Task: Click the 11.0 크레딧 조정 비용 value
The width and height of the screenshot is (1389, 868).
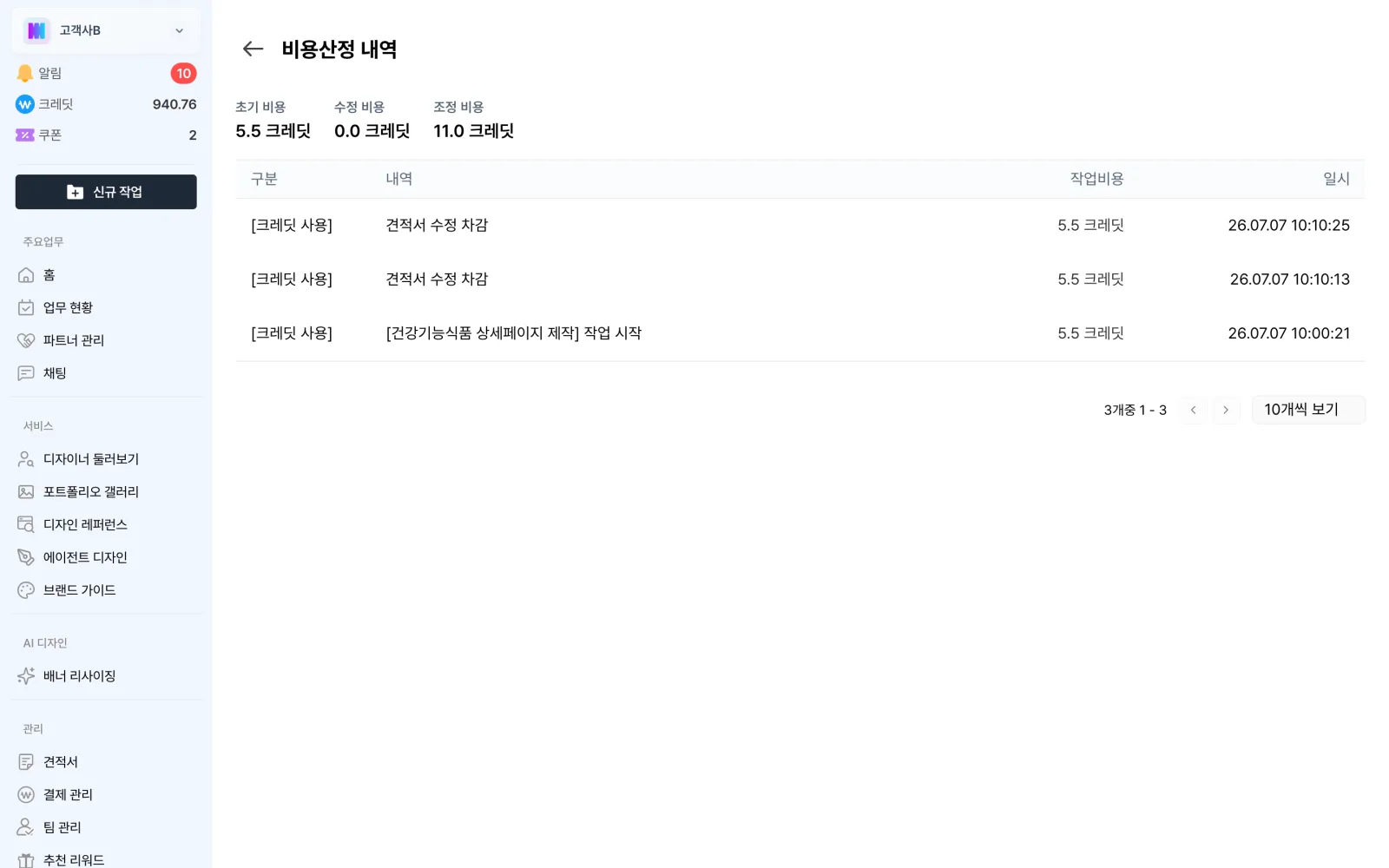Action: [x=473, y=131]
